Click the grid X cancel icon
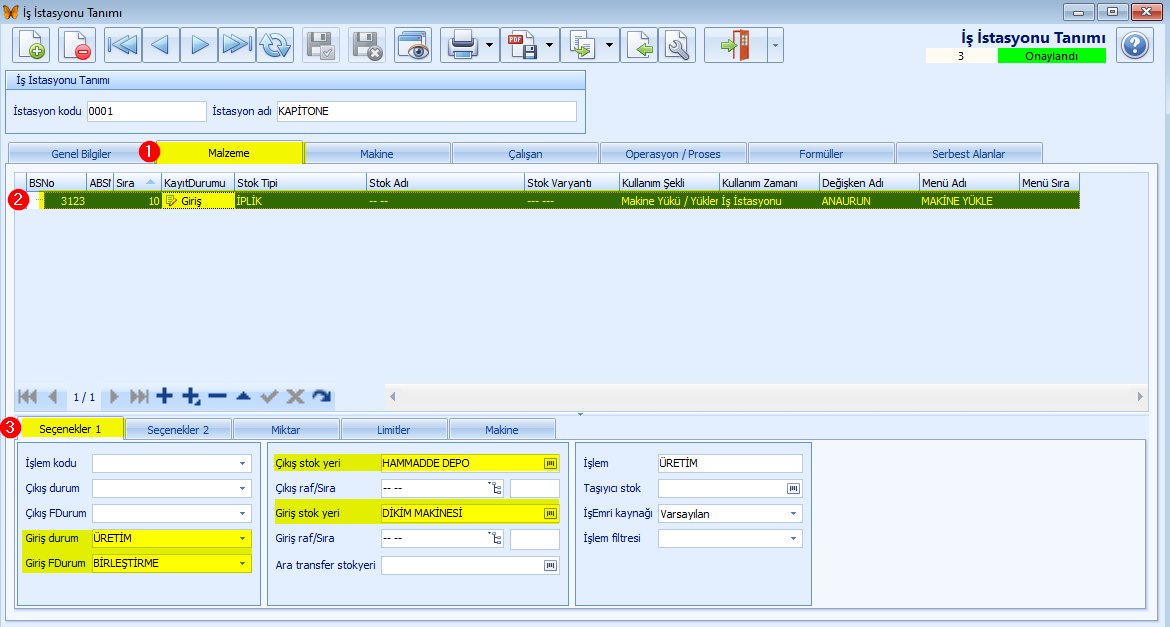The height and width of the screenshot is (627, 1170). pos(295,396)
